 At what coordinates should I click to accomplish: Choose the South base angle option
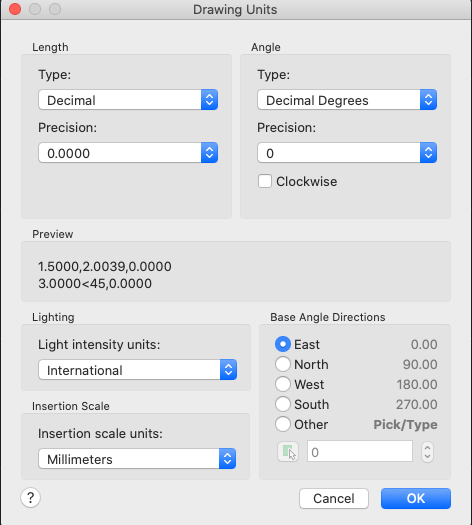tap(283, 404)
